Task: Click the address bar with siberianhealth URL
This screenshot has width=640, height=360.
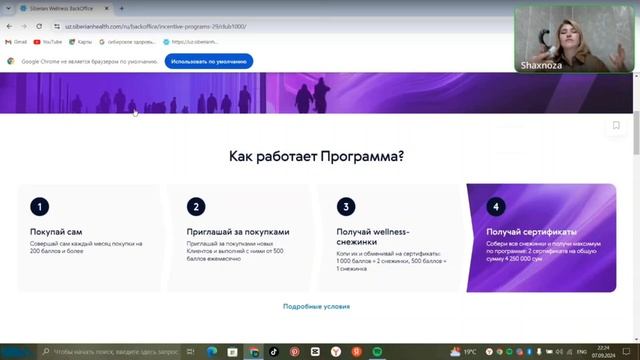Action: click(155, 27)
